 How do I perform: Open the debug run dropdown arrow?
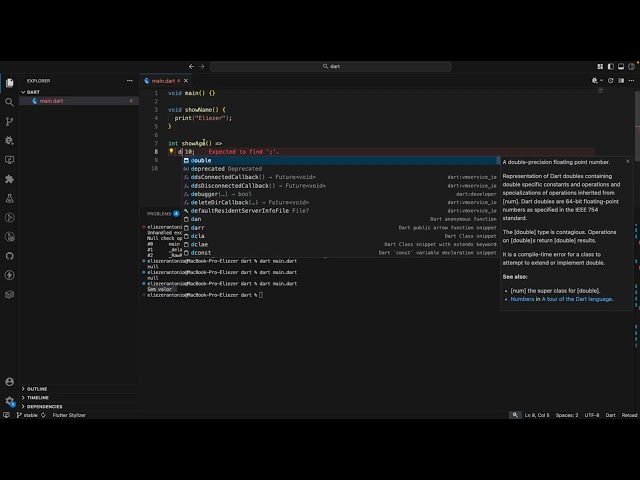(x=601, y=81)
